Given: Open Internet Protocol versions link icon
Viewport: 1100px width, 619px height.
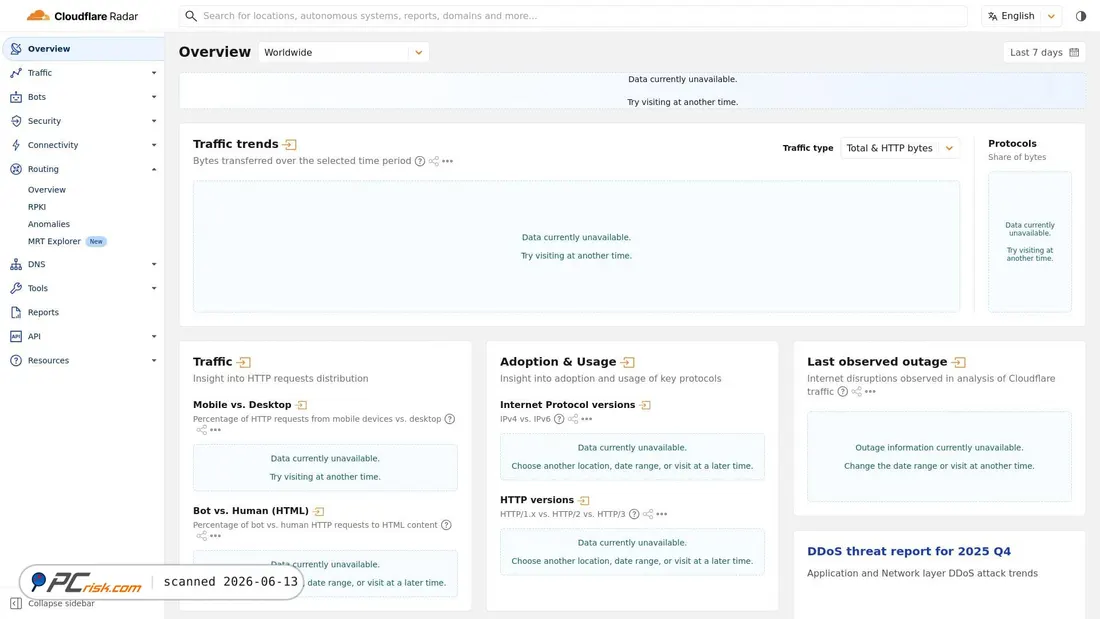Looking at the screenshot, I should click(645, 405).
